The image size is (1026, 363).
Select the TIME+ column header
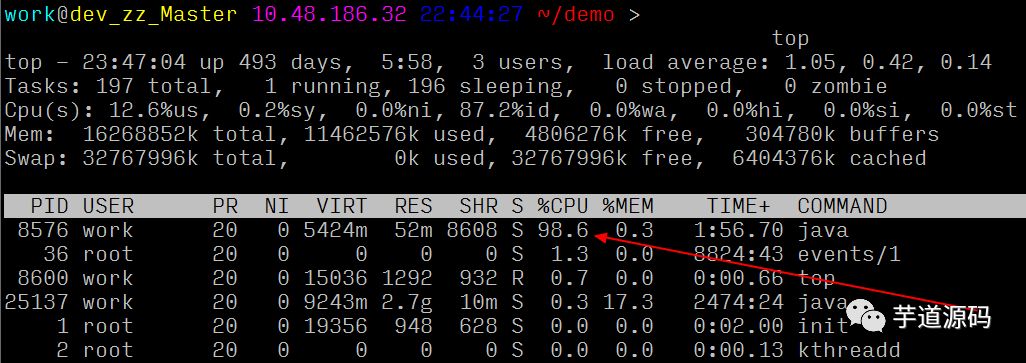pos(738,206)
